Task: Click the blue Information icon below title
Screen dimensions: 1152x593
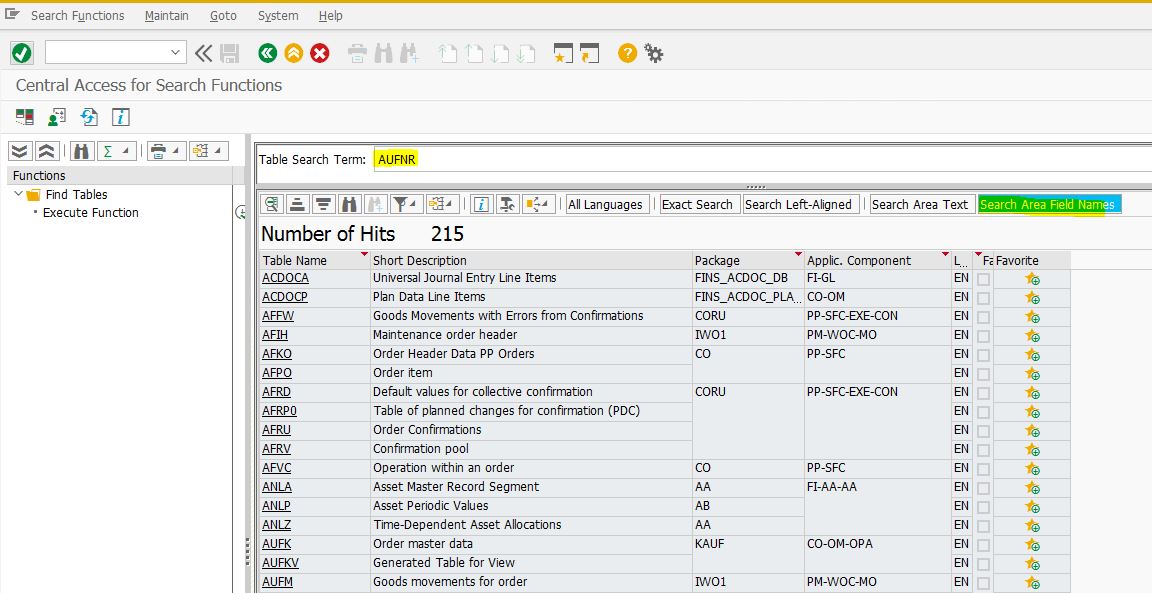Action: pyautogui.click(x=120, y=117)
